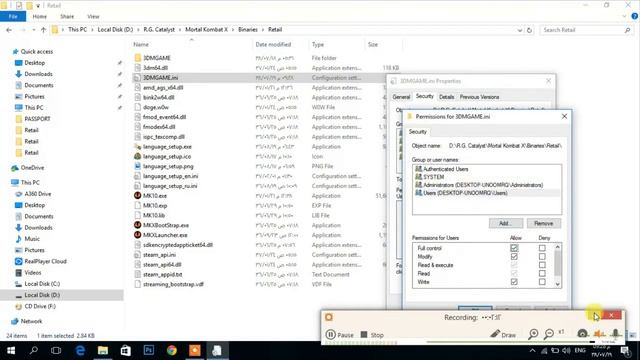Open the 3DMGAME folder
640x360 pixels.
point(157,58)
